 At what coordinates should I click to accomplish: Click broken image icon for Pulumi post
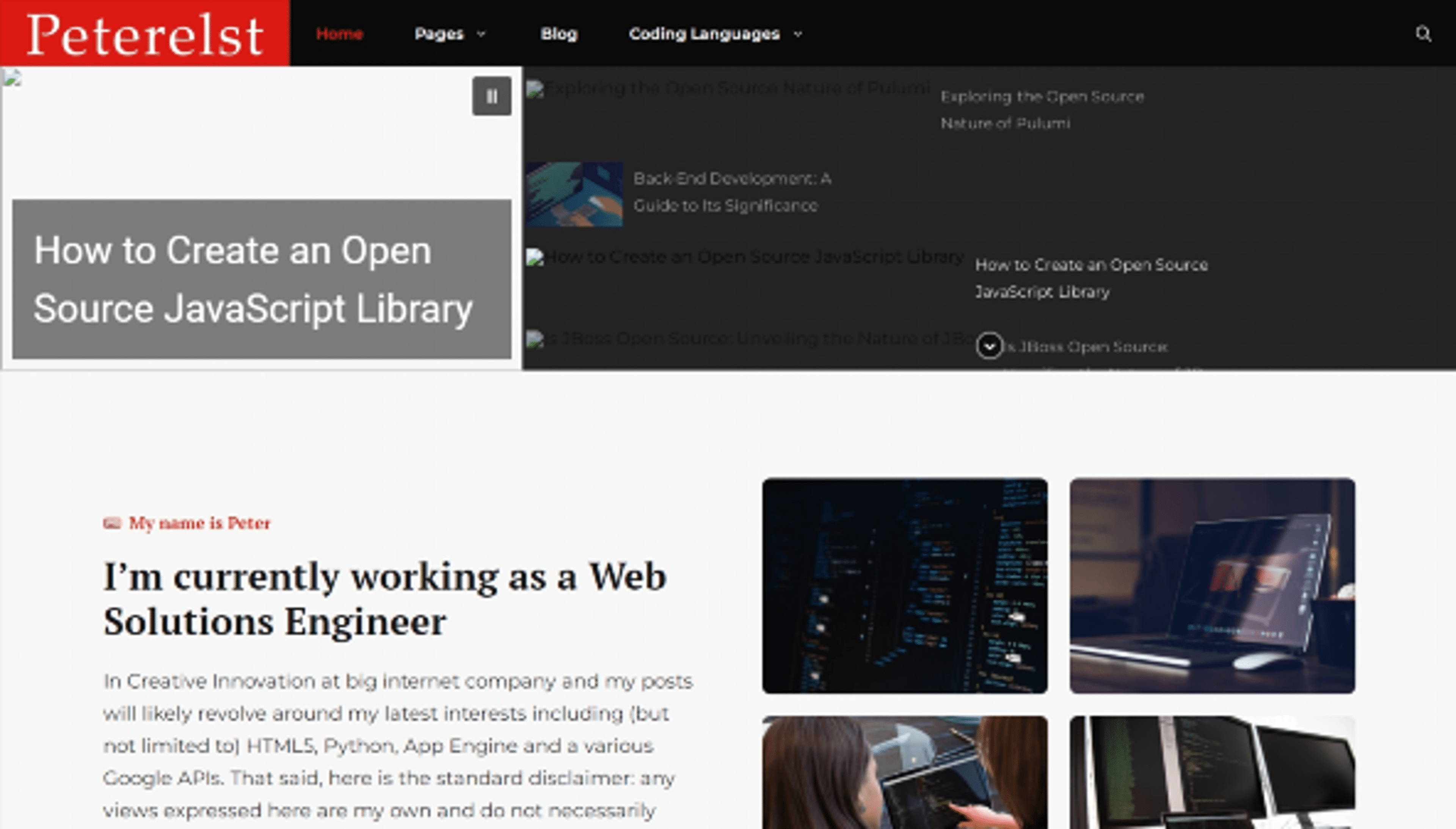[x=535, y=89]
